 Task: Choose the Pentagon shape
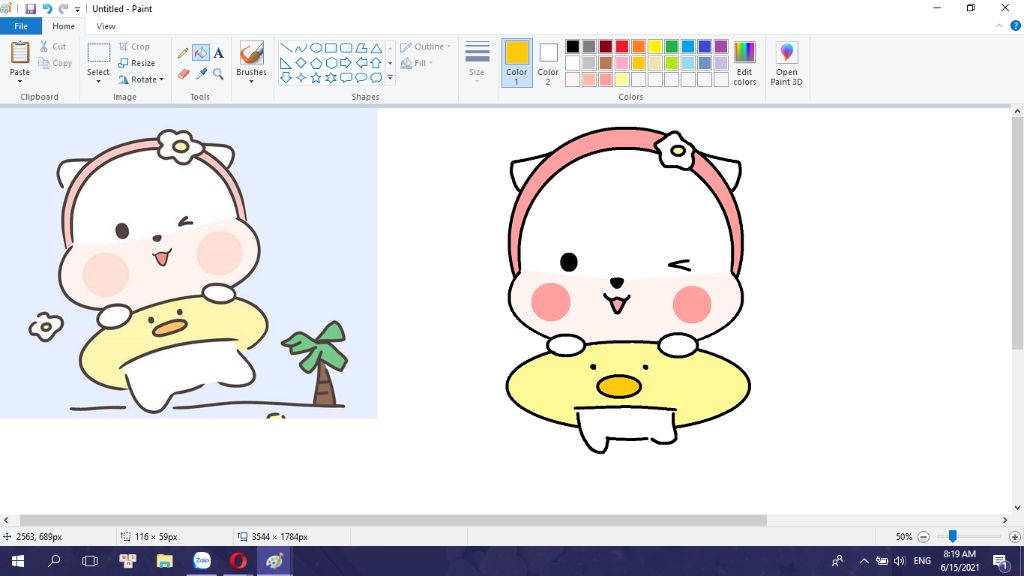(315, 63)
